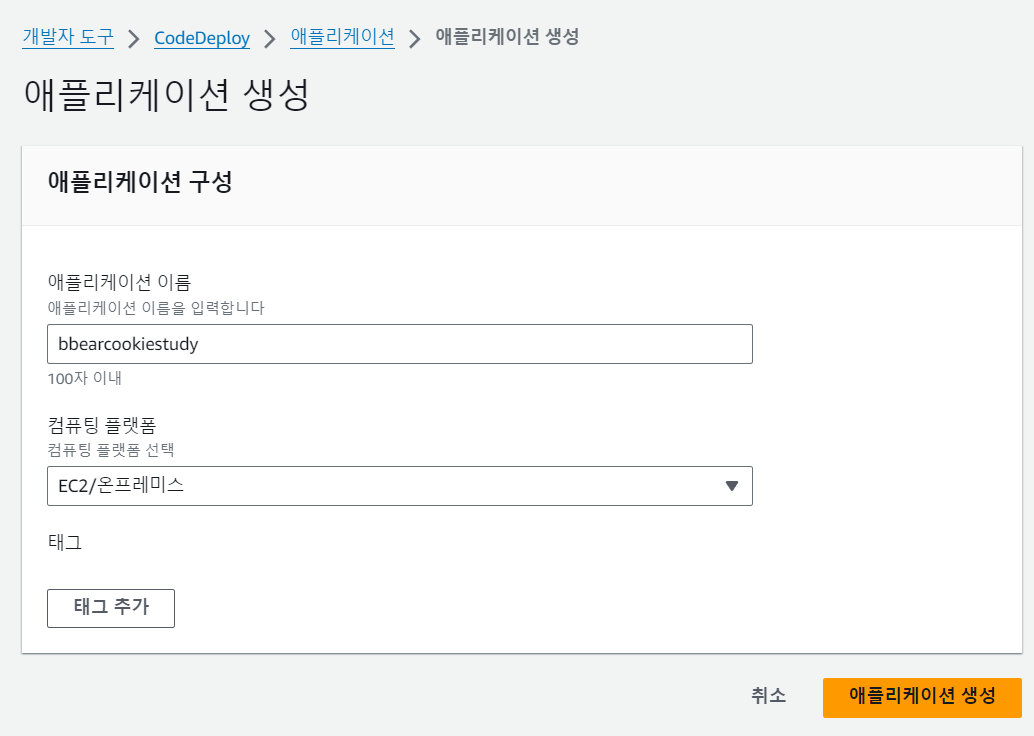The height and width of the screenshot is (736, 1034).
Task: Navigate to the 애플리케이션 breadcrumb link
Action: point(342,38)
